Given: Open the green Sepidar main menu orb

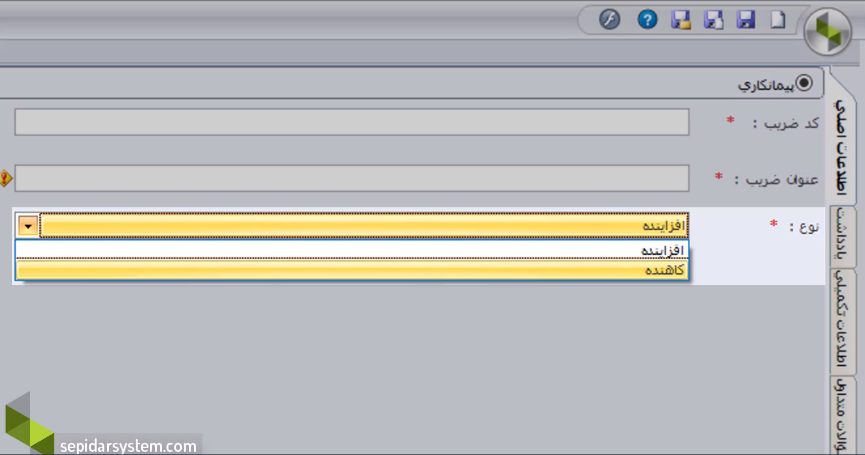Looking at the screenshot, I should point(828,32).
